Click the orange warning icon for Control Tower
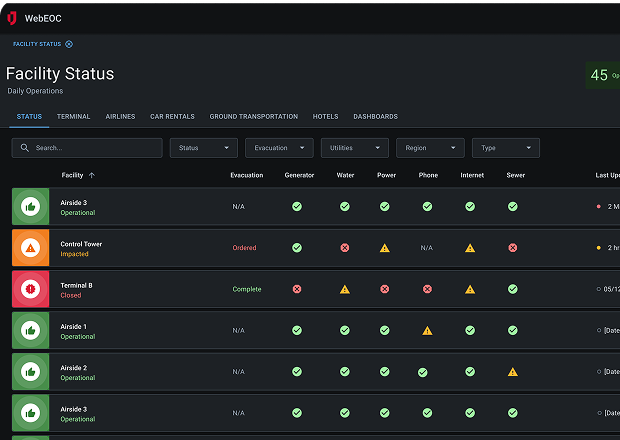 point(30,248)
